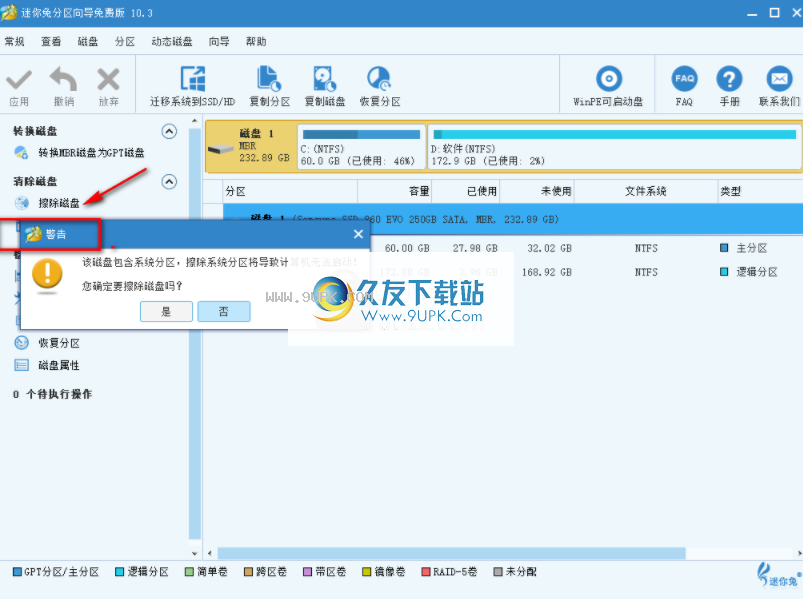
Task: Confirm the warning with Yes (是)
Action: 166,311
